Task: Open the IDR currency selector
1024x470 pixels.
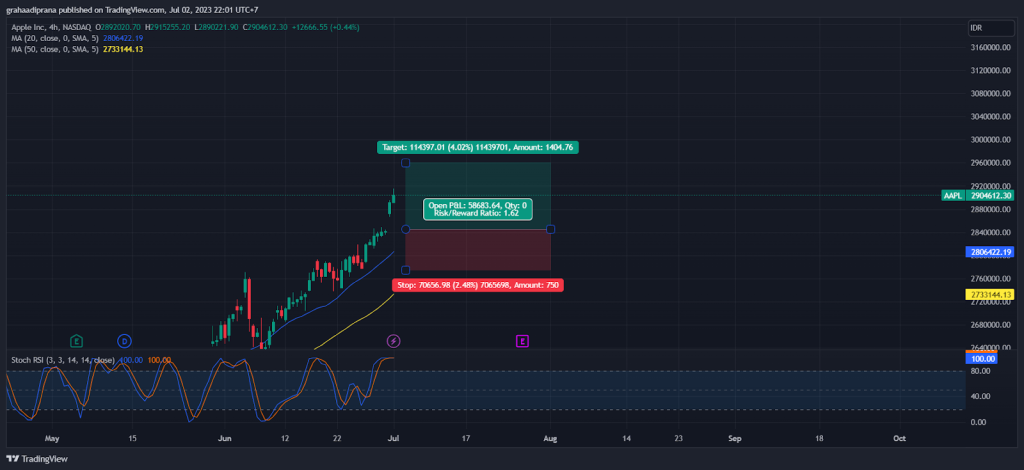Action: click(990, 28)
